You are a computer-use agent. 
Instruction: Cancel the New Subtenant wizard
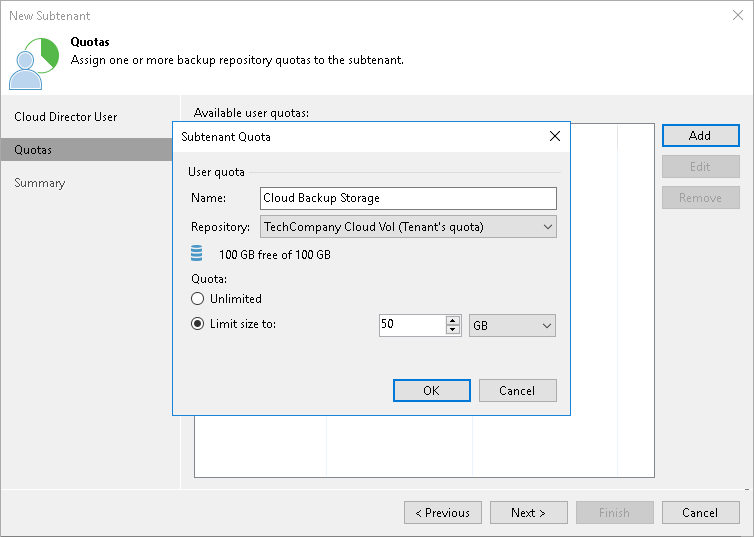[701, 512]
